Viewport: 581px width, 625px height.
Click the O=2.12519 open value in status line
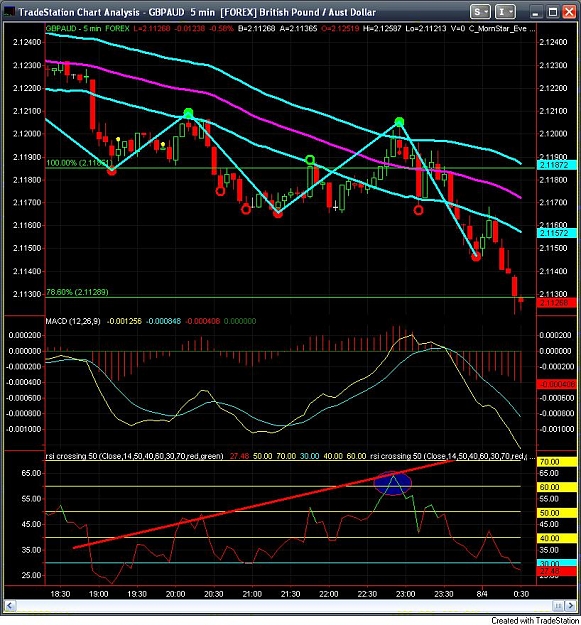340,29
